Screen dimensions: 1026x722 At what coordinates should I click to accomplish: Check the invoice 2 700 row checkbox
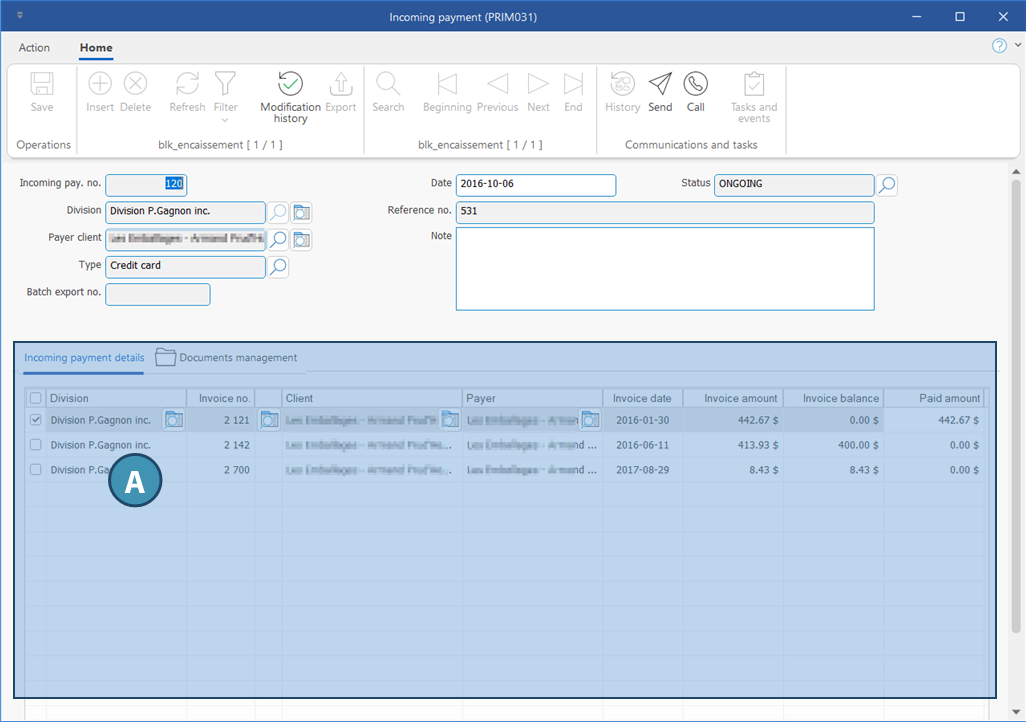click(x=36, y=470)
